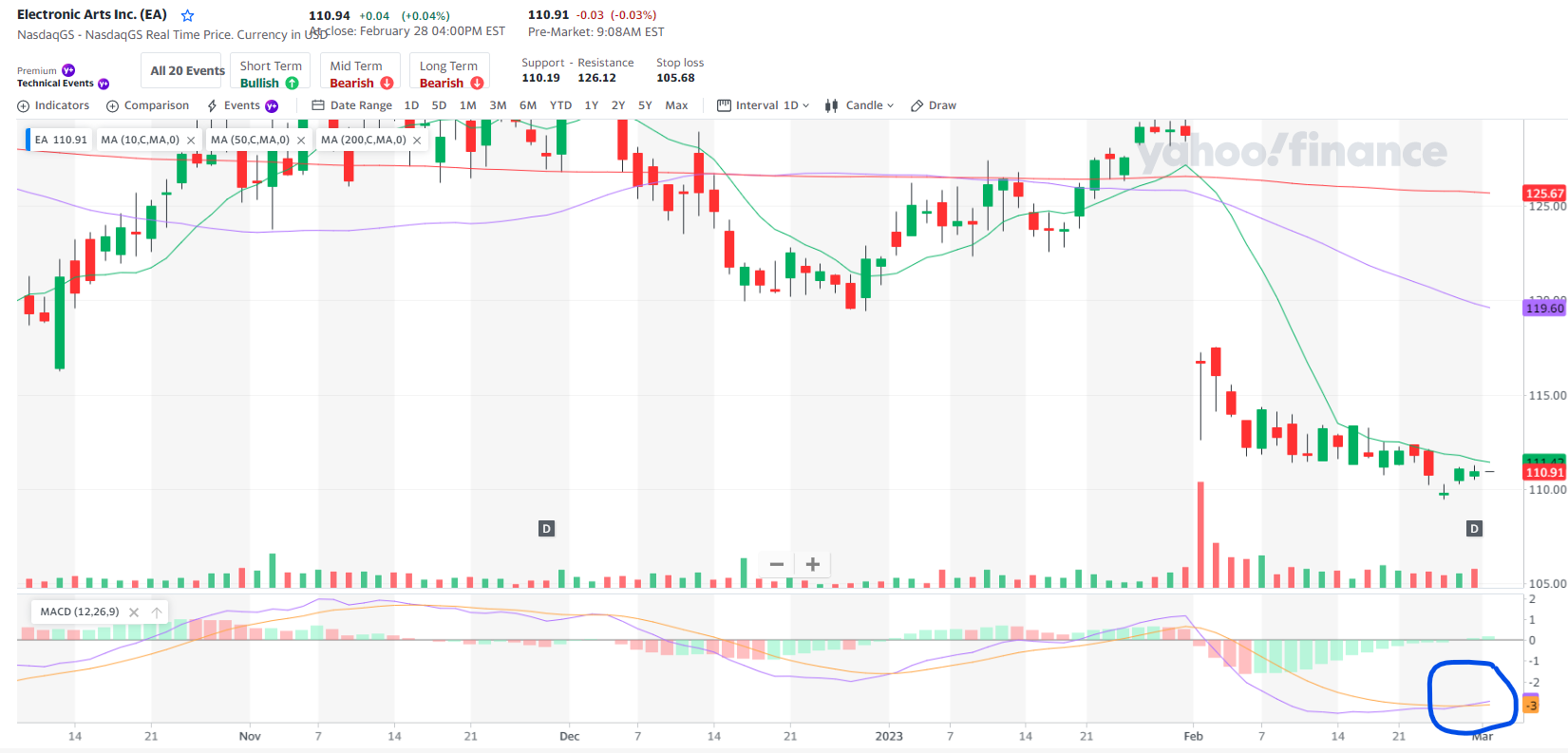Select the 6M date range
1568x753 pixels.
(x=528, y=105)
